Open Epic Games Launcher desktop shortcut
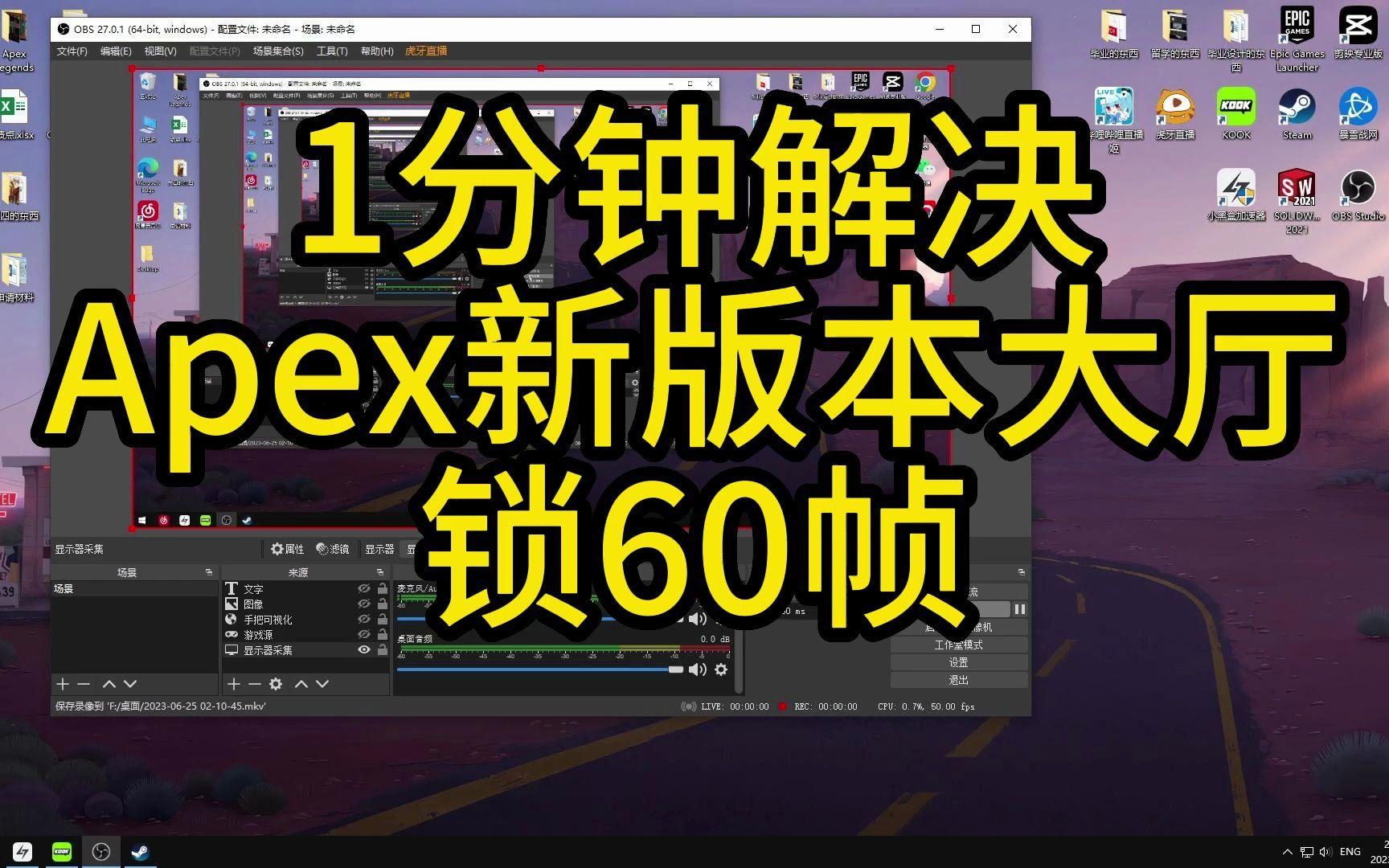 pos(1297,39)
